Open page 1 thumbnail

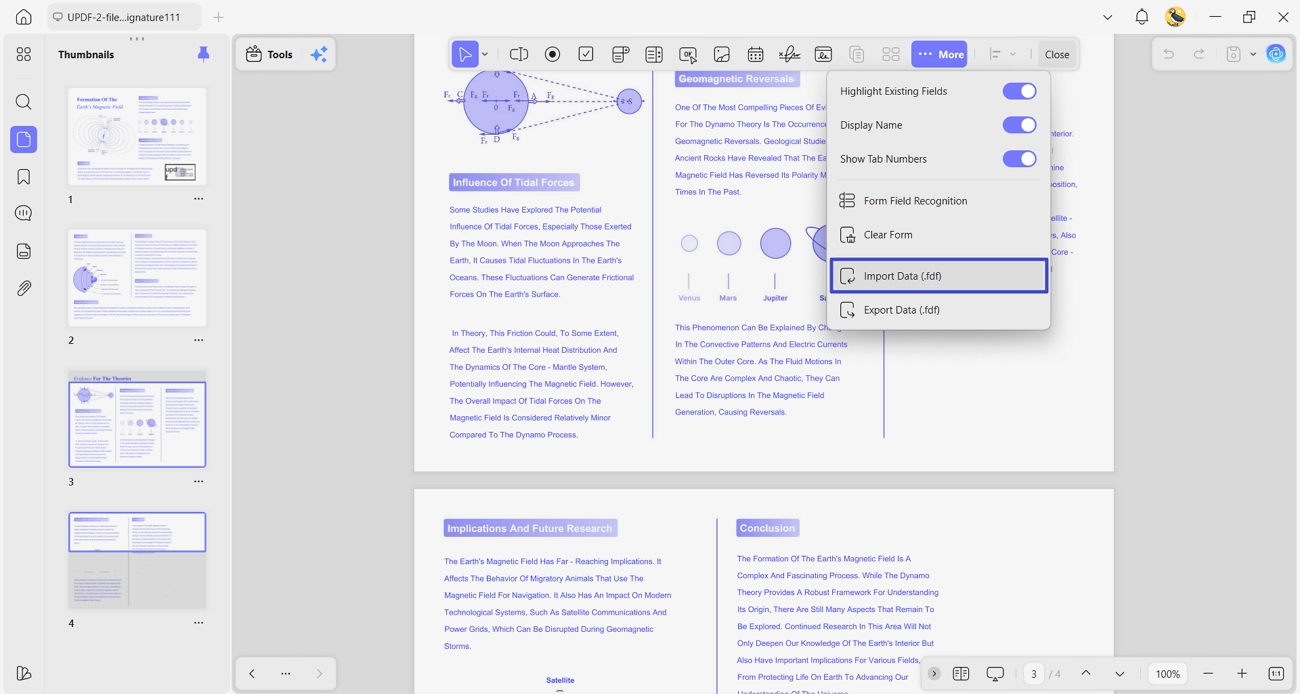click(137, 136)
